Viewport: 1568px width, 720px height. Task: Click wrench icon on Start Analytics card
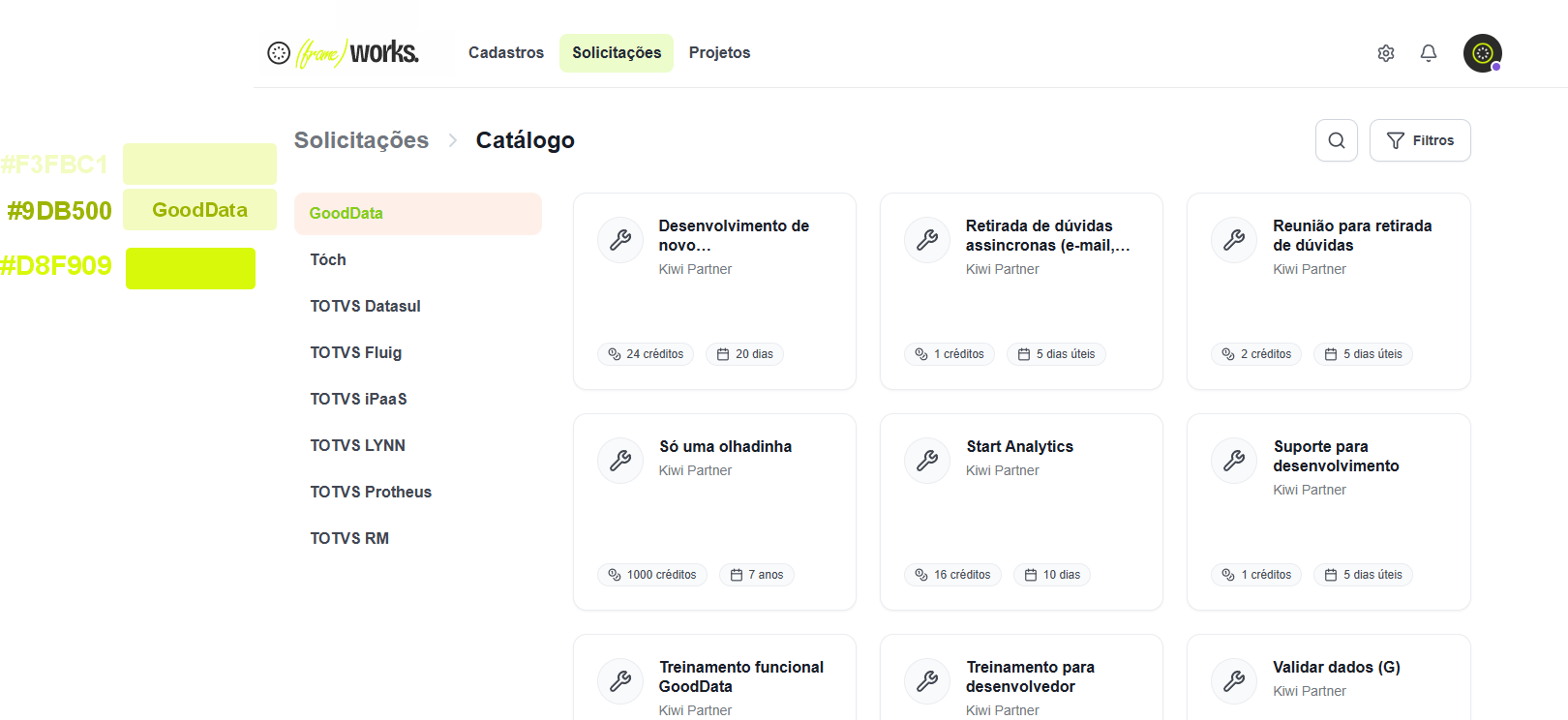(927, 461)
